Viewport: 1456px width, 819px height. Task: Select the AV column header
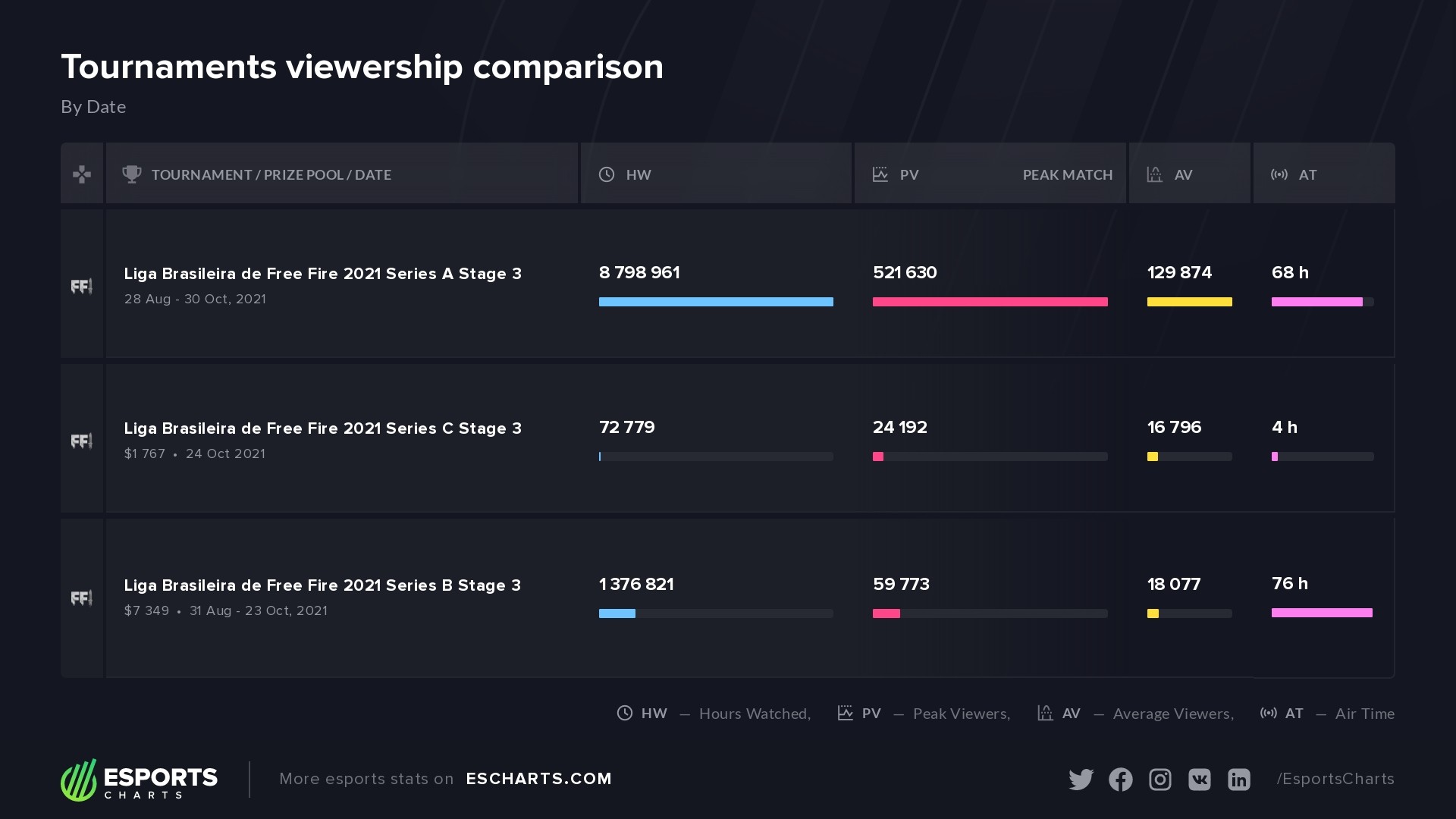(x=1182, y=174)
